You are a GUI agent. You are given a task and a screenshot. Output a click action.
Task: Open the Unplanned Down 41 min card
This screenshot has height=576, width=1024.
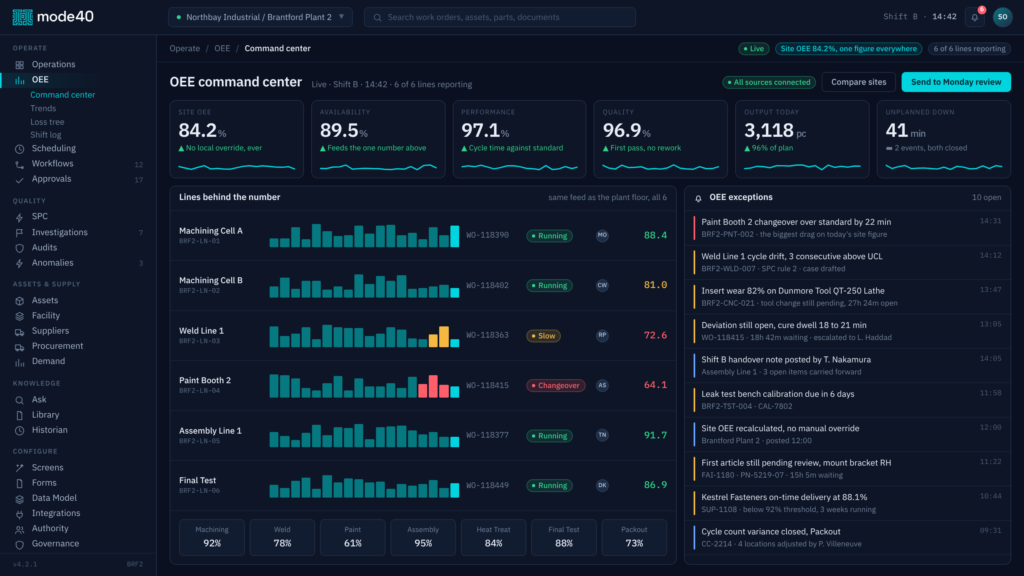click(944, 139)
